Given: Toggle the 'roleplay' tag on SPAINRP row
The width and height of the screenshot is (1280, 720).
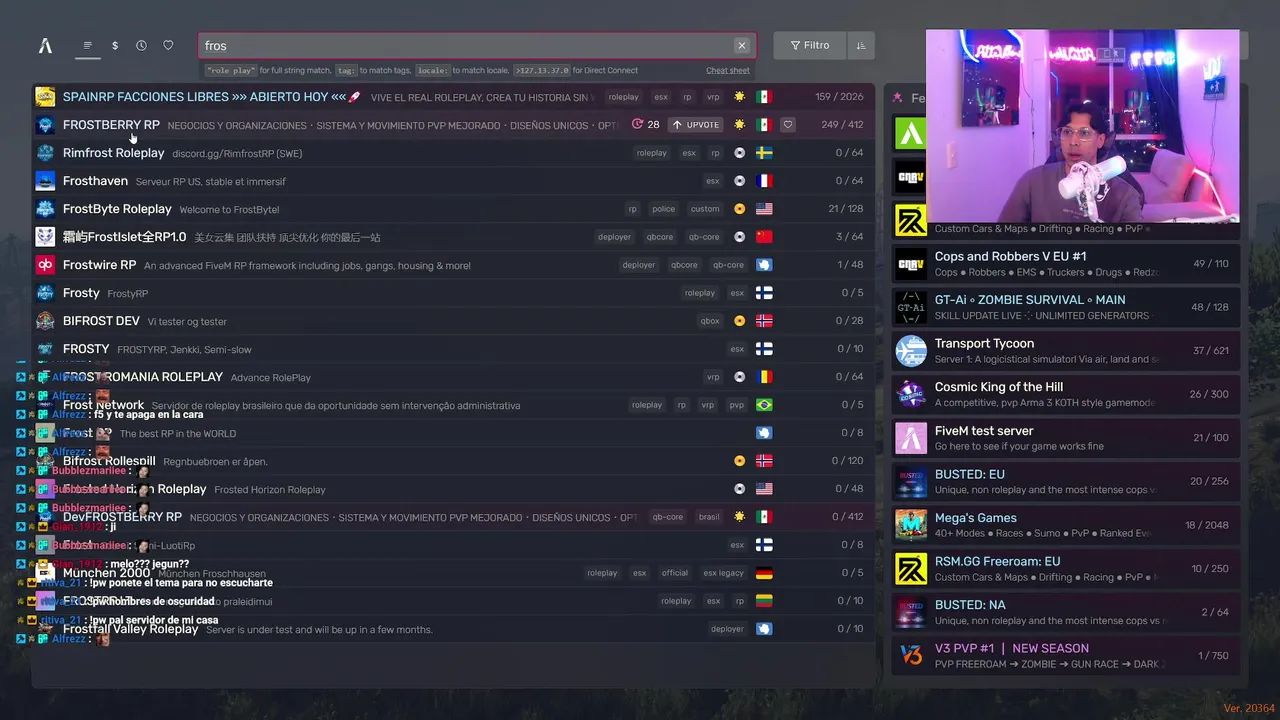Looking at the screenshot, I should point(624,97).
